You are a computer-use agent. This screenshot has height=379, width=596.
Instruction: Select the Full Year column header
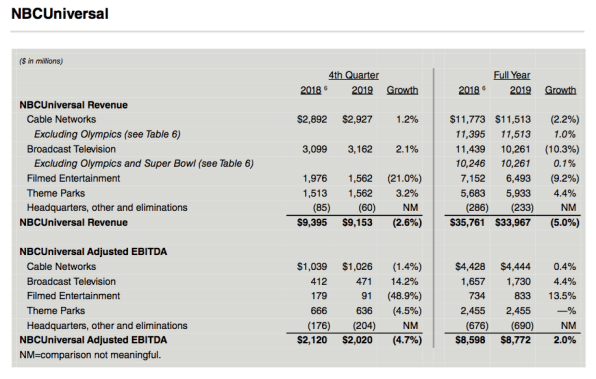pos(512,75)
